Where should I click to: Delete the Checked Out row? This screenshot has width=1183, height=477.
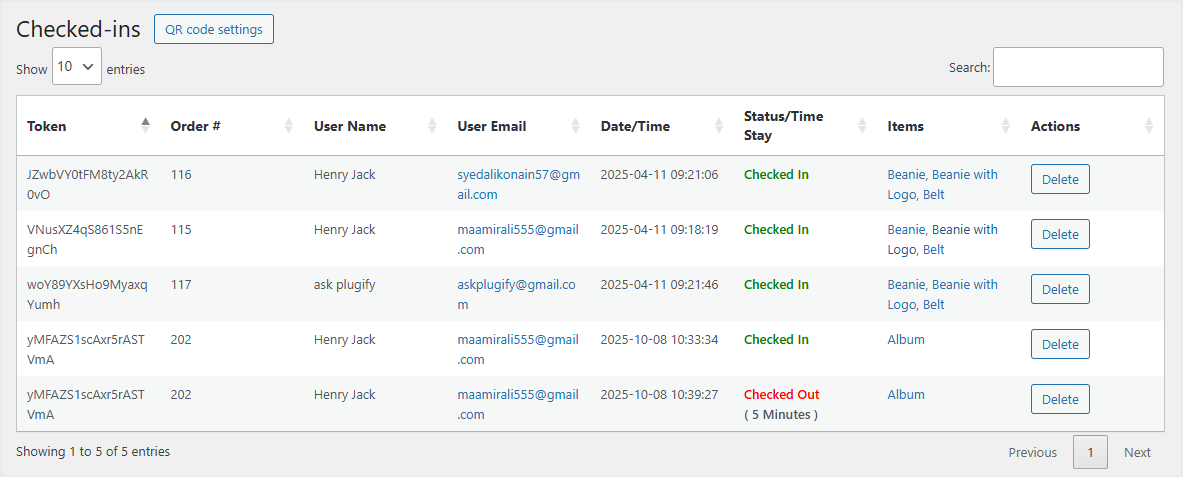pos(1060,400)
